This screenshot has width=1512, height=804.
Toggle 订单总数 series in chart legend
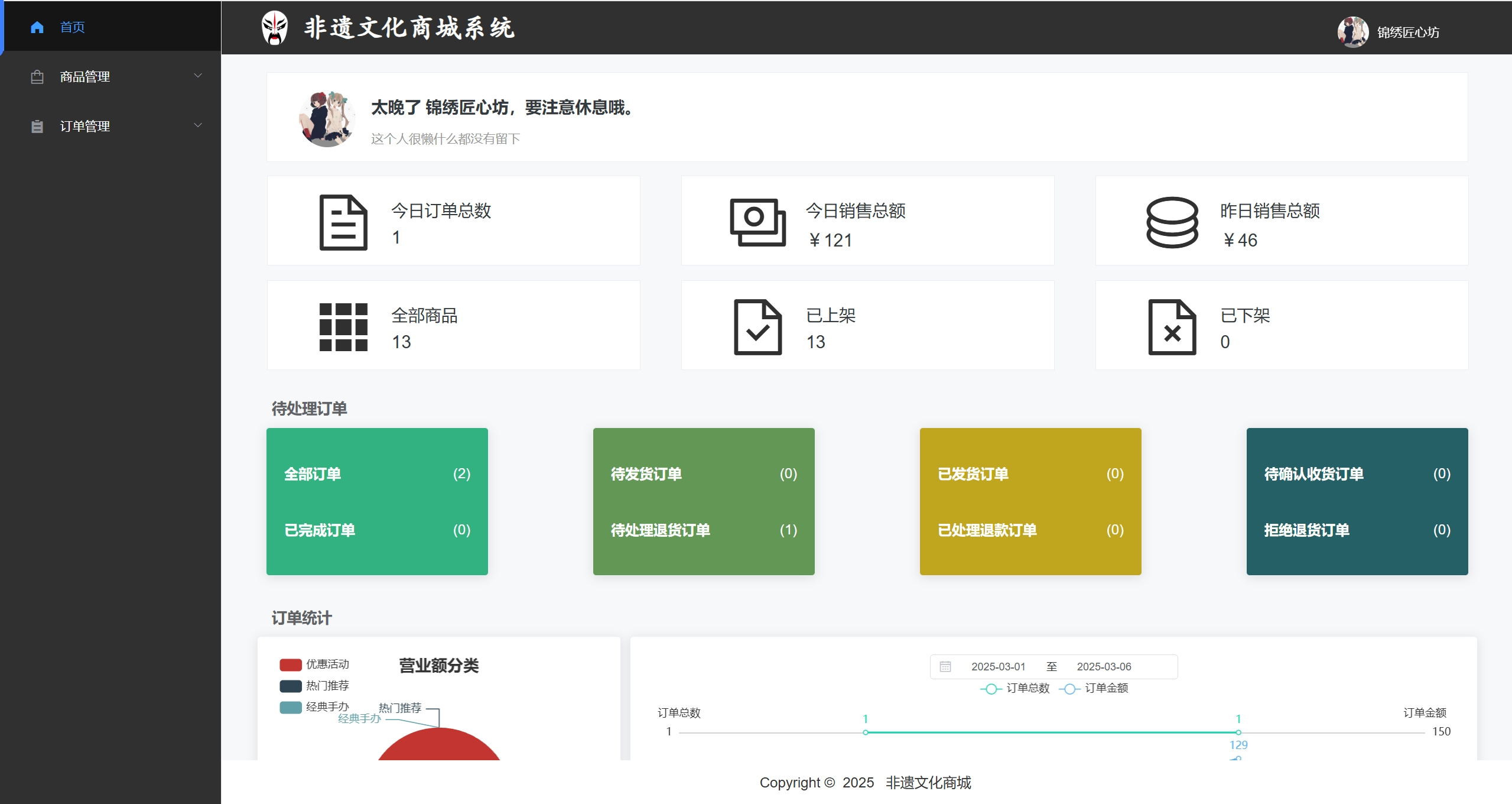tap(1015, 688)
